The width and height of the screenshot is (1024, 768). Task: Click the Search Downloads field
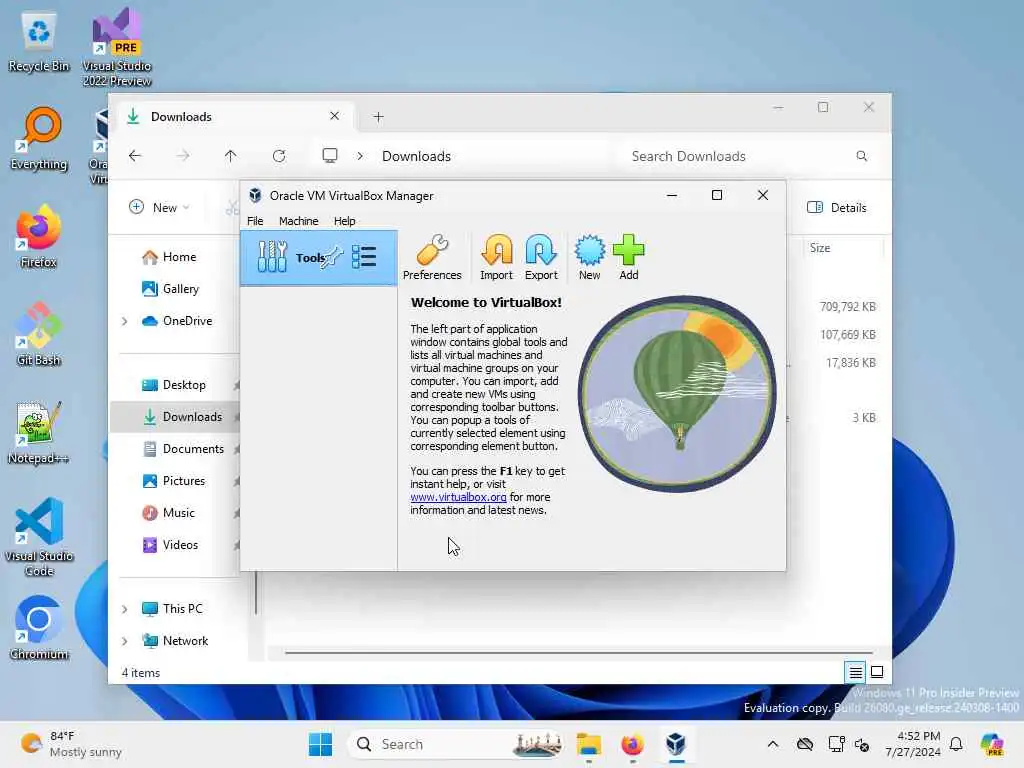point(748,156)
